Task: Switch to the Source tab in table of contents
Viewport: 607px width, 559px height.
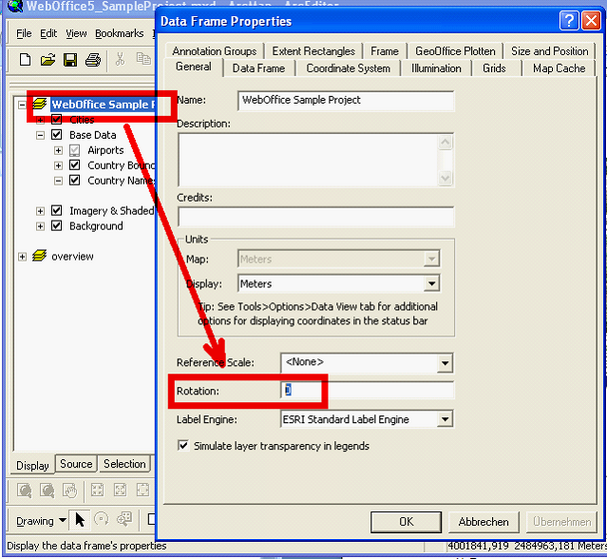Action: point(76,464)
